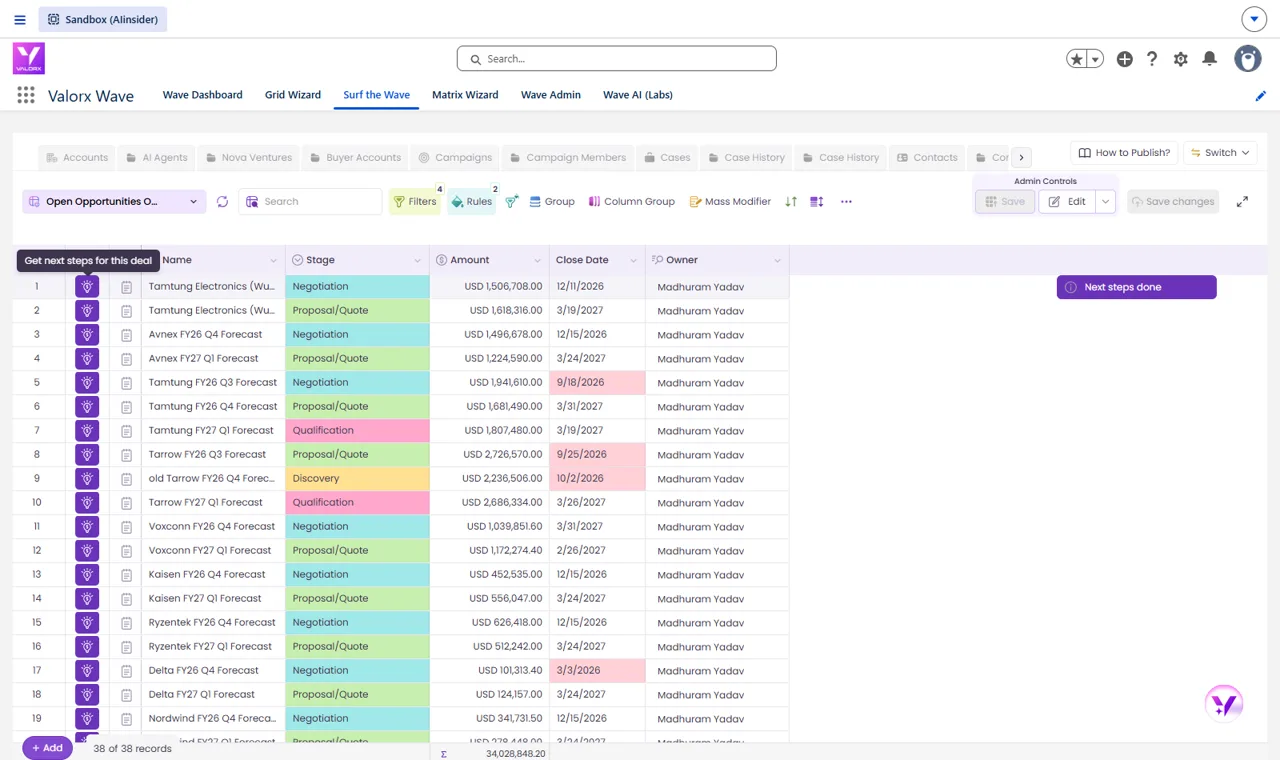This screenshot has height=760, width=1280.
Task: Click the How to Publish? button
Action: point(1123,153)
